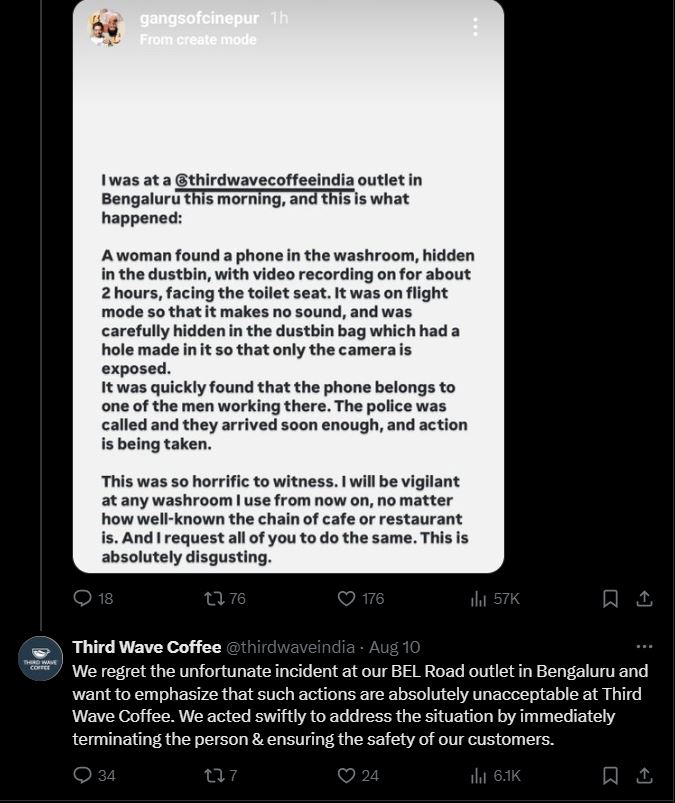Click the @thirdwaveindia handle
The height and width of the screenshot is (803, 675).
[290, 647]
